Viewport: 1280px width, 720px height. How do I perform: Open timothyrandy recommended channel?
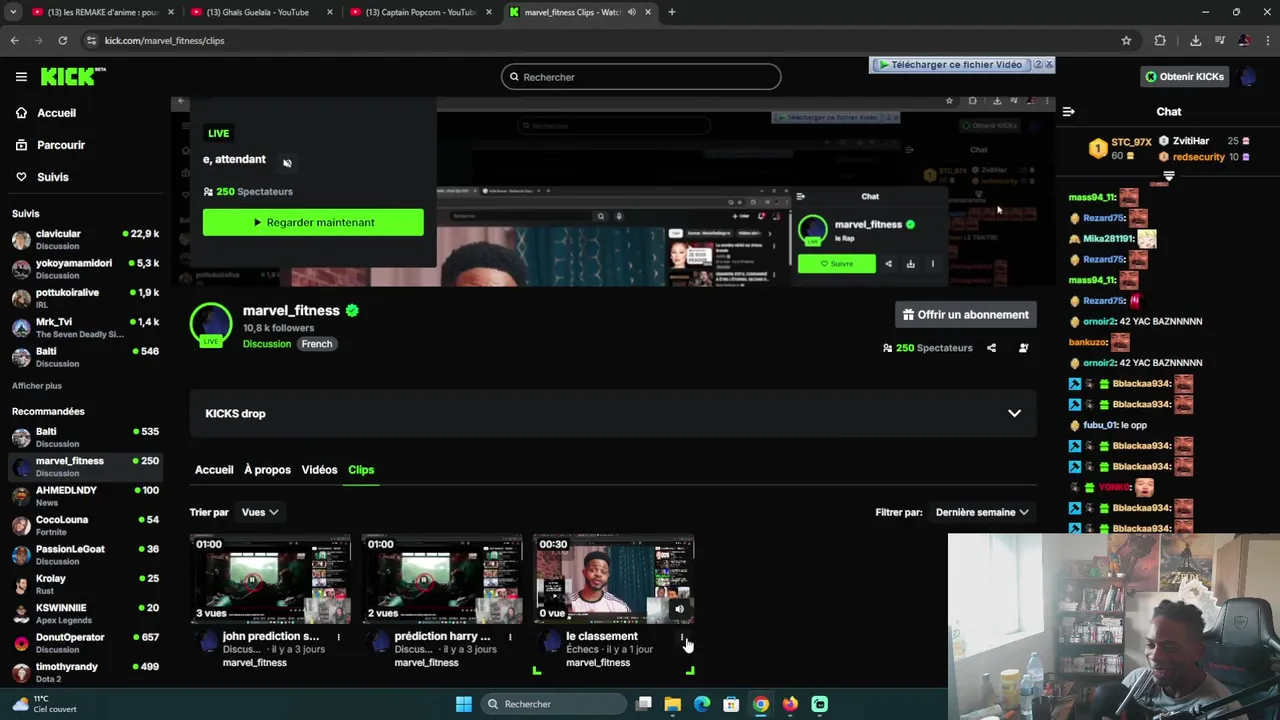coord(85,672)
